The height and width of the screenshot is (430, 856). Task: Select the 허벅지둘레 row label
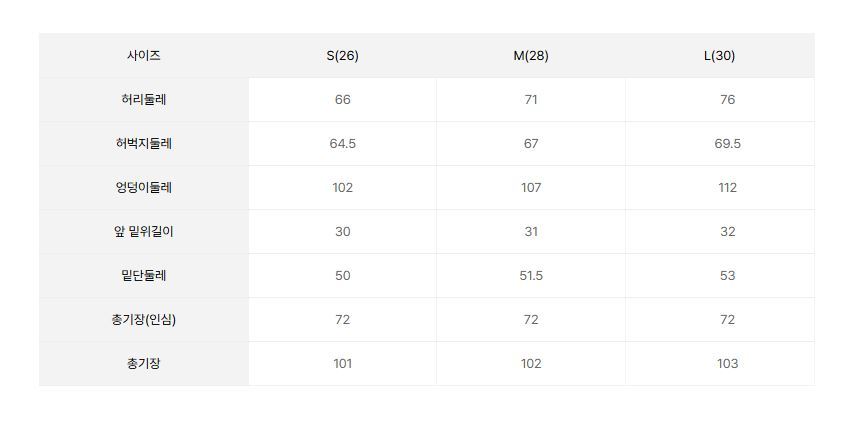[143, 144]
